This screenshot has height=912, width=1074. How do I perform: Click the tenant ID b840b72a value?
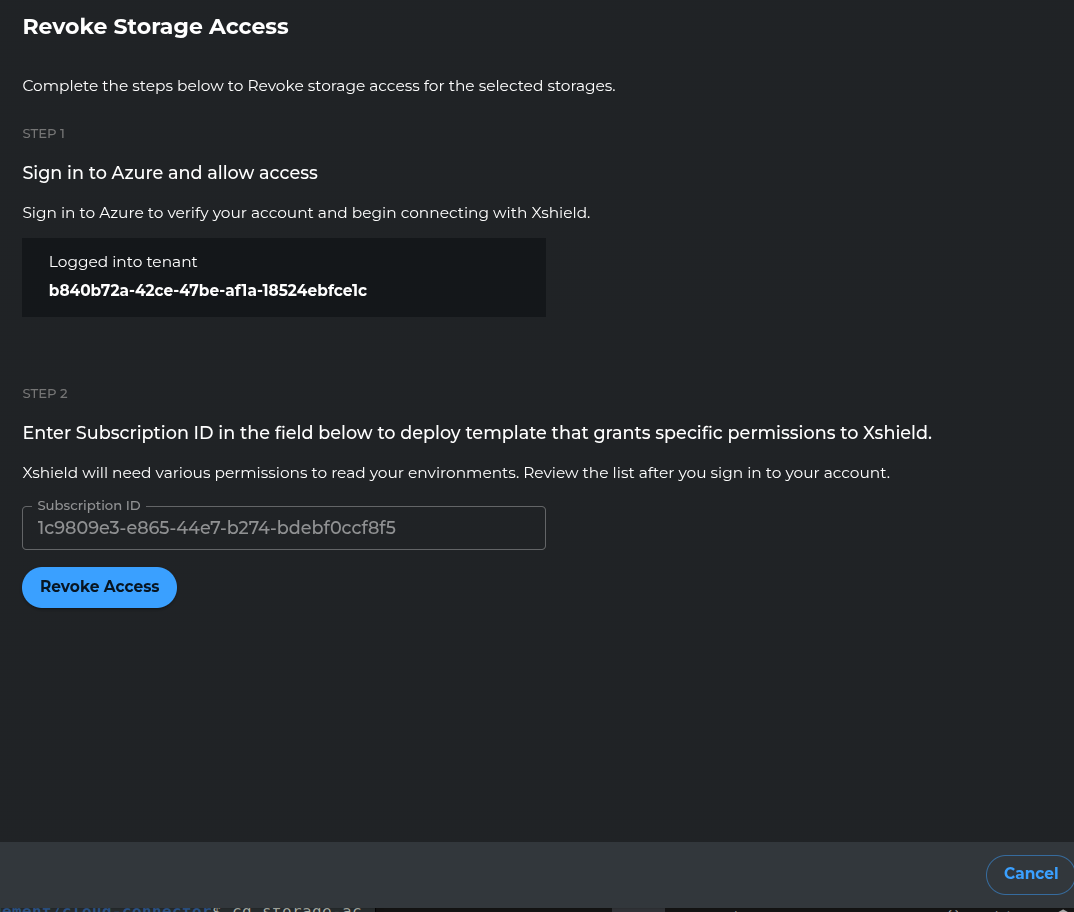coord(207,291)
